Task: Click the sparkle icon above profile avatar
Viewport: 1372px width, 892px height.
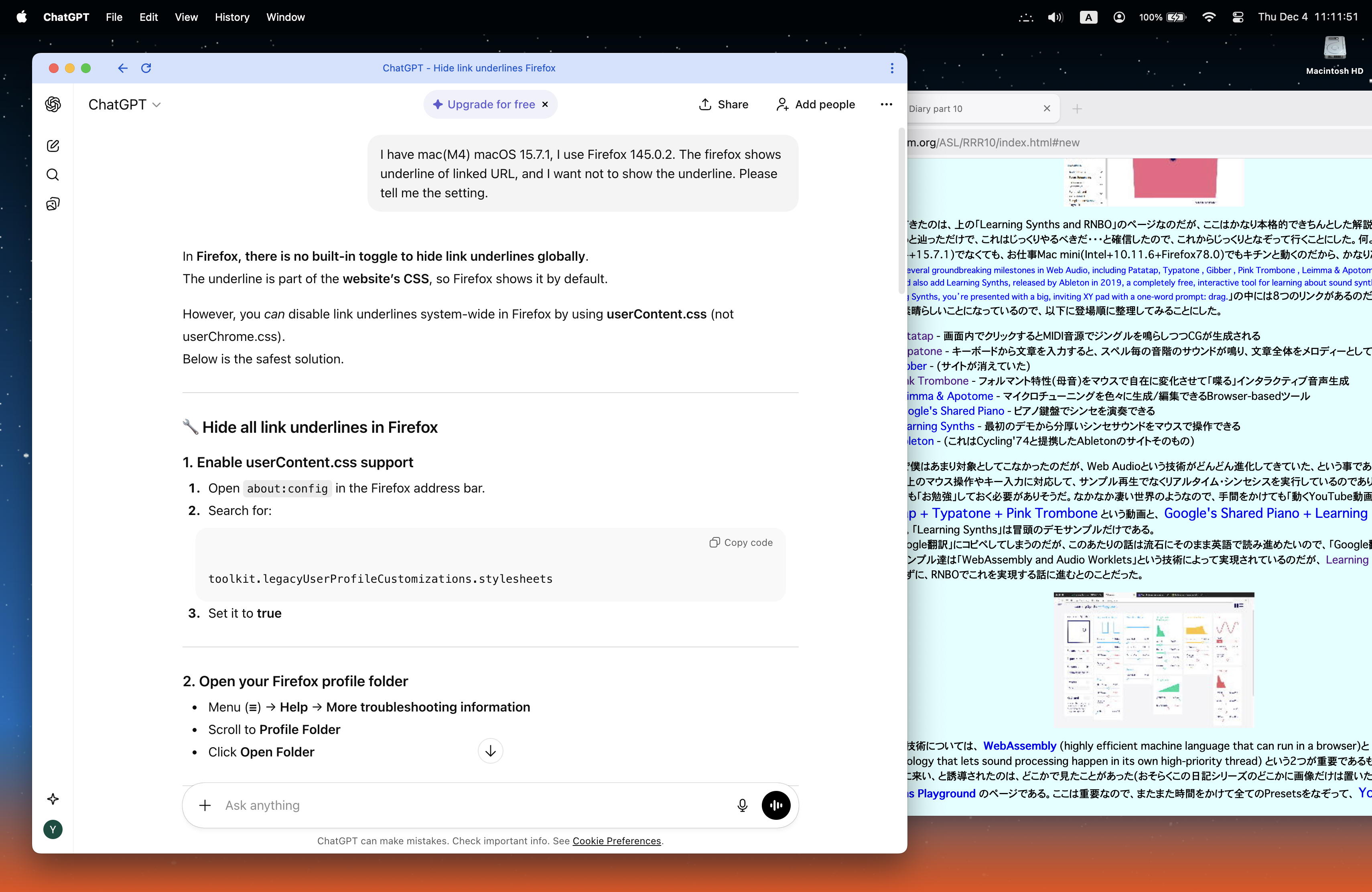Action: point(53,799)
